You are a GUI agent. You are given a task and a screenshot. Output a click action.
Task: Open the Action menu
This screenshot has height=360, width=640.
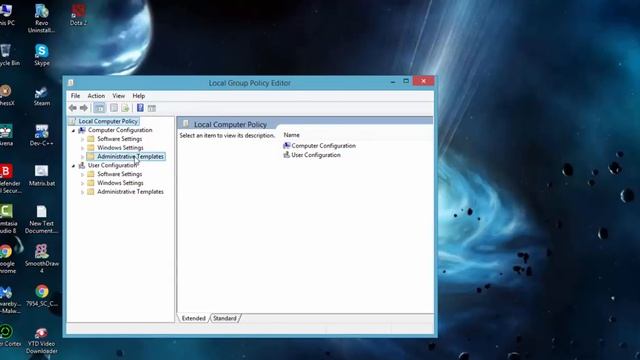point(96,96)
